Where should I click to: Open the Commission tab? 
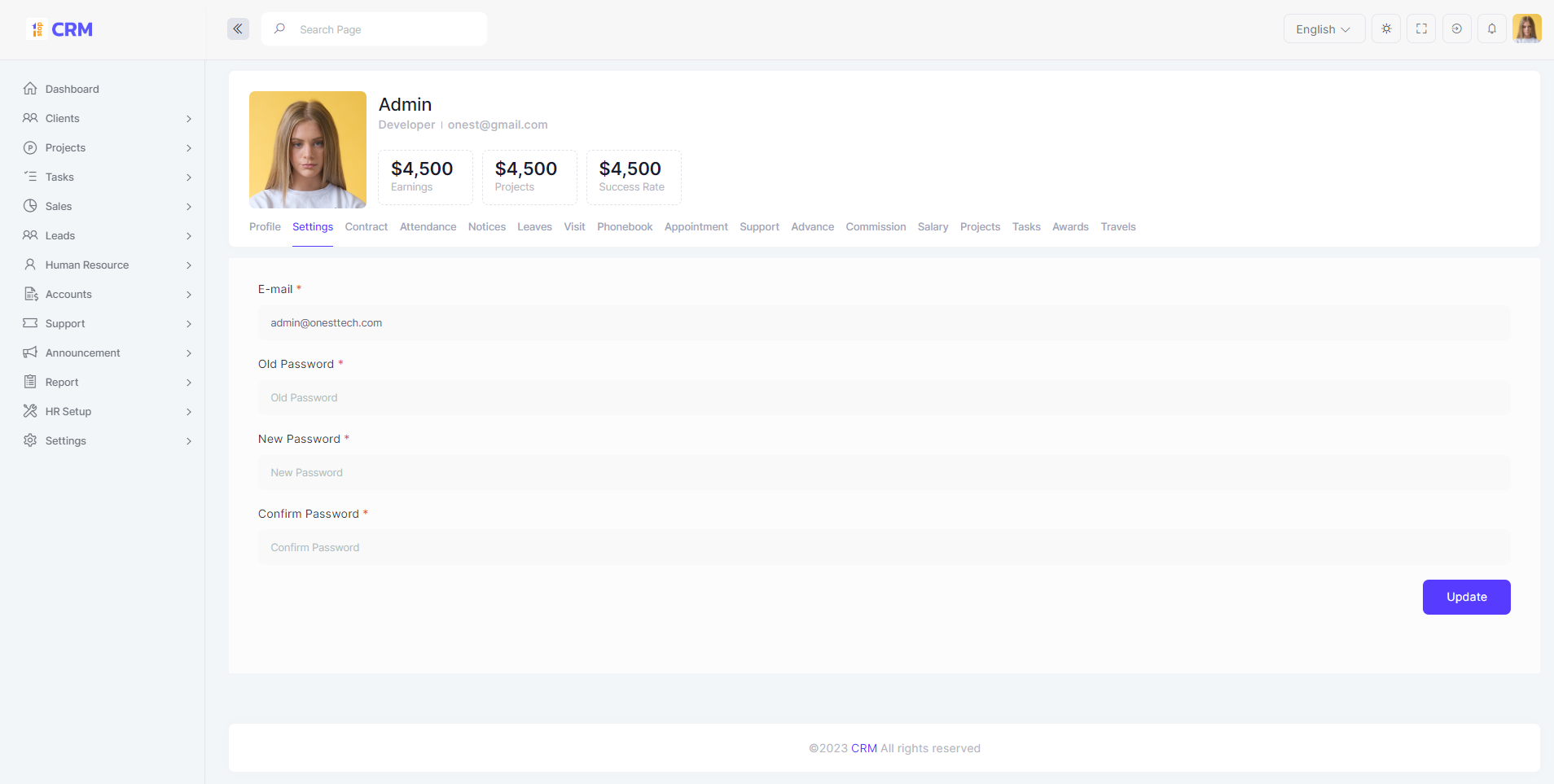tap(876, 227)
